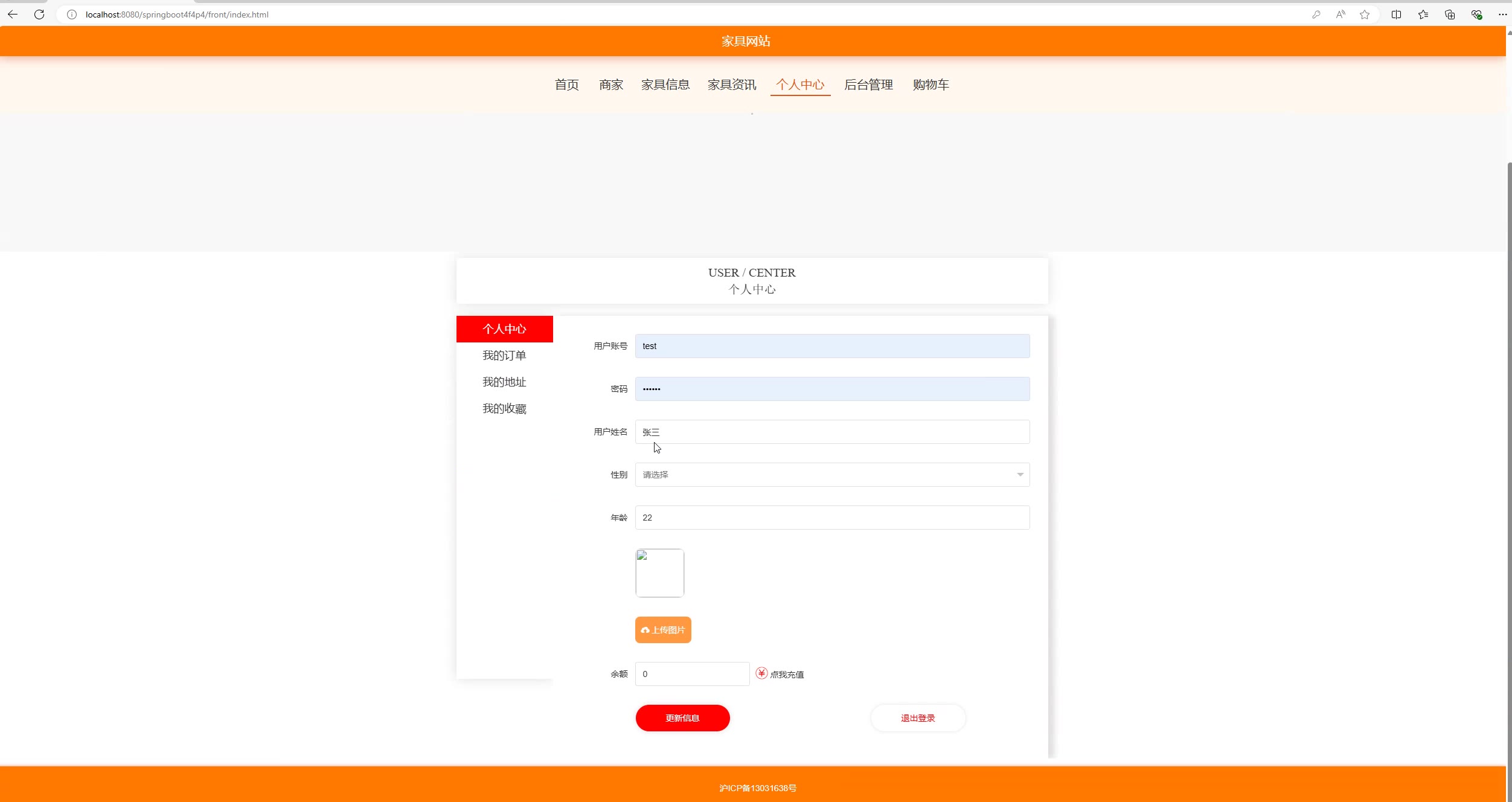This screenshot has width=1512, height=802.
Task: Click the 退出登录 logout button
Action: pos(918,718)
